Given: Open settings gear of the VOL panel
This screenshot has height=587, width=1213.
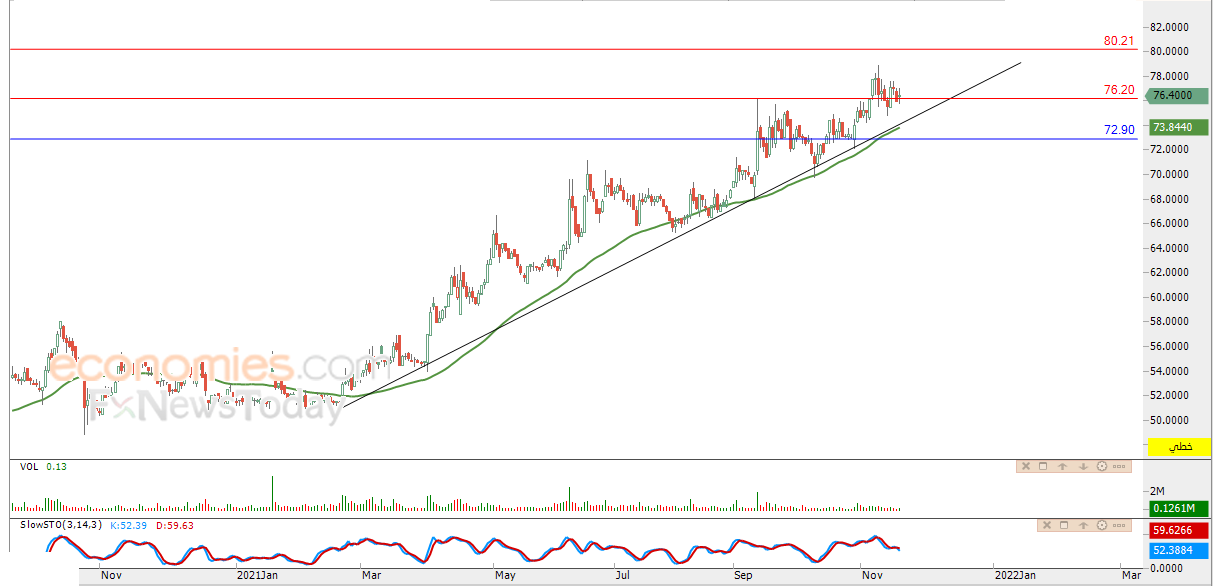Looking at the screenshot, I should pyautogui.click(x=1102, y=466).
